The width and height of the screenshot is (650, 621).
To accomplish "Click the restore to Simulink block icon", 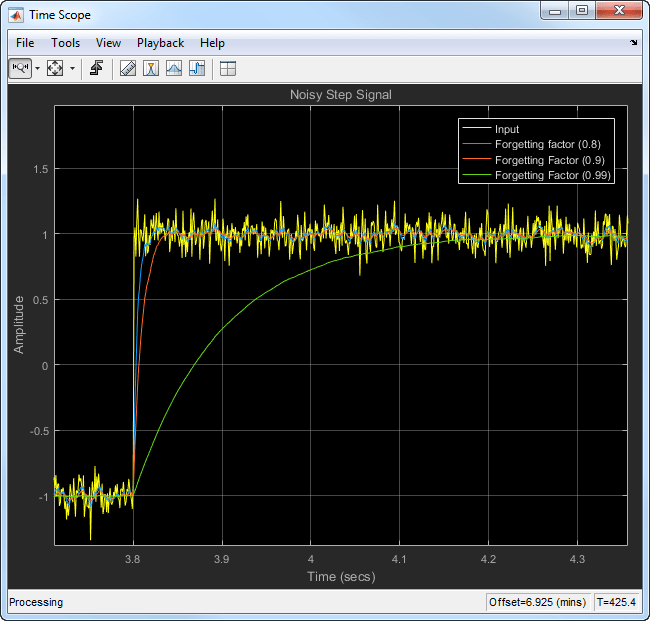I will (97, 68).
